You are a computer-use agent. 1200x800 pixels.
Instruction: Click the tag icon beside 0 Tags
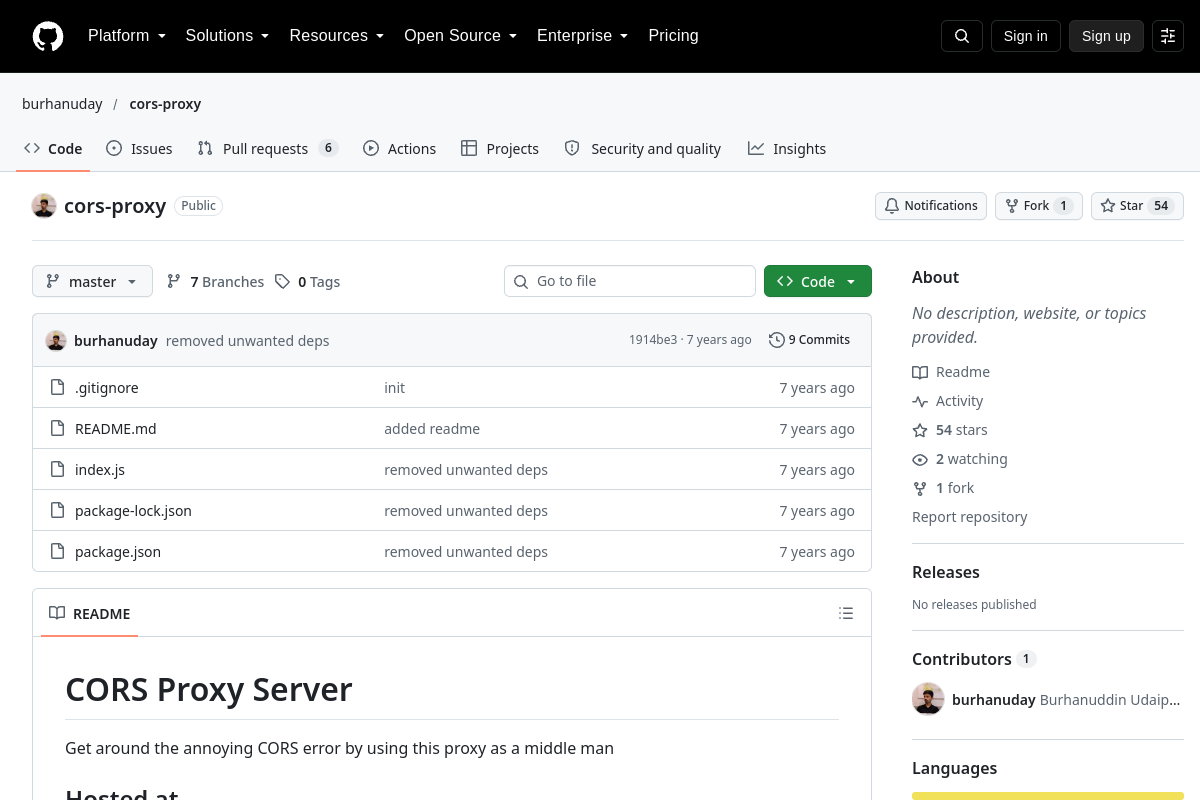tap(282, 281)
